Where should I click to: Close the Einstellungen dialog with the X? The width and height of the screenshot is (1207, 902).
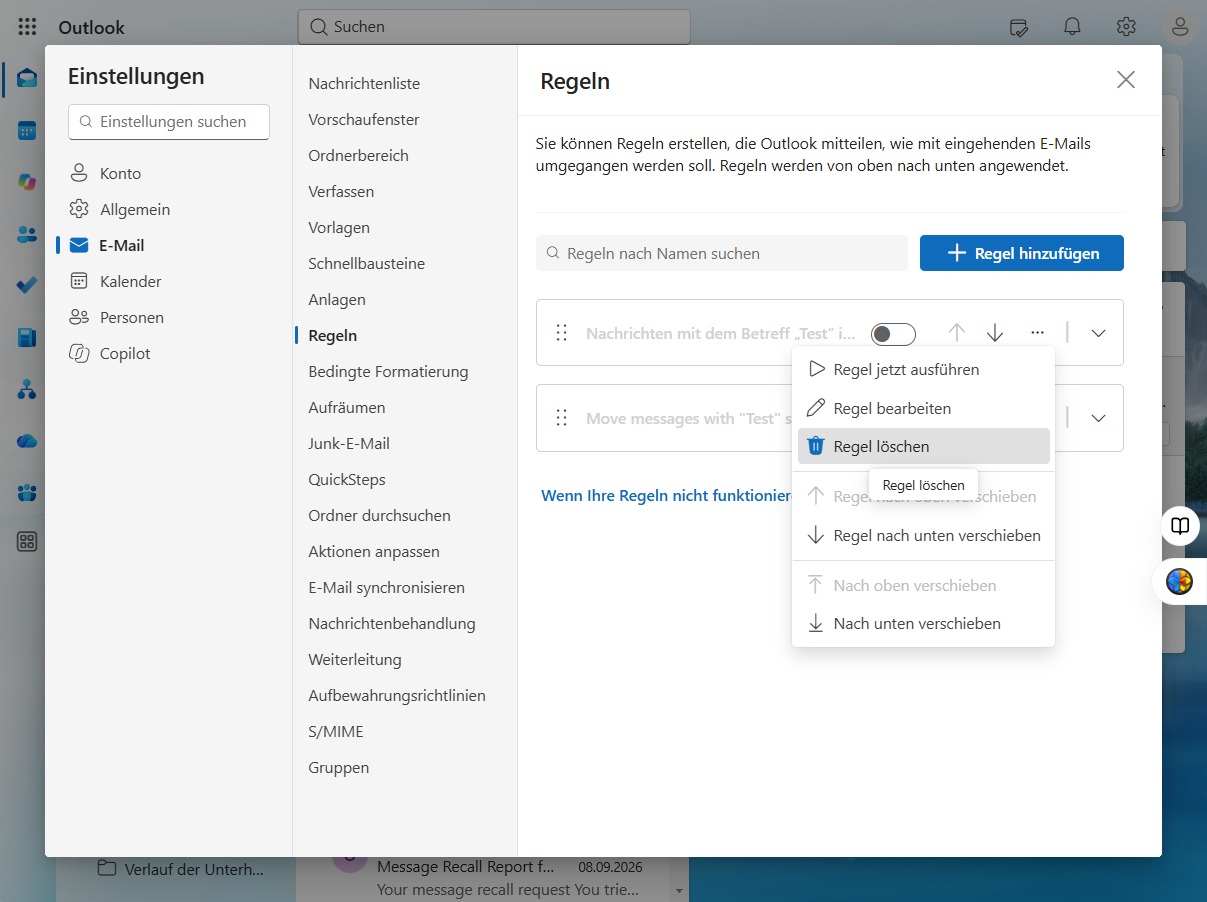point(1126,80)
